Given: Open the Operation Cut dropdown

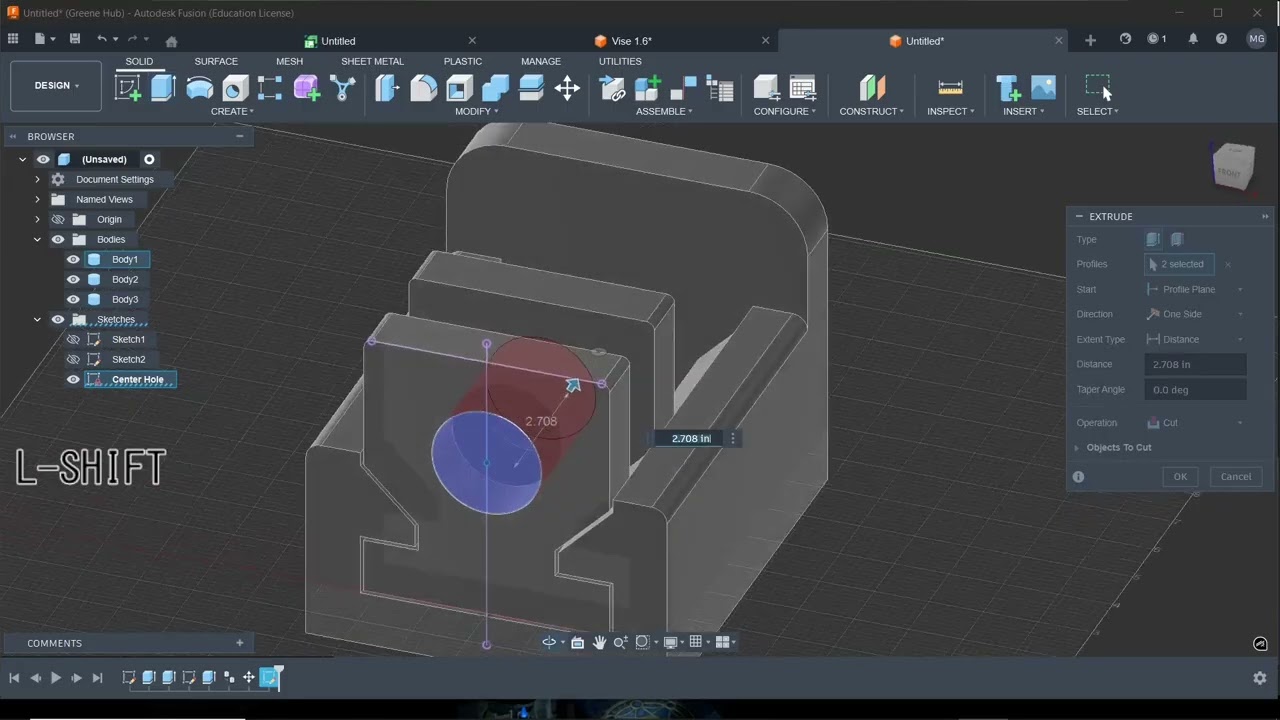Looking at the screenshot, I should (1195, 423).
